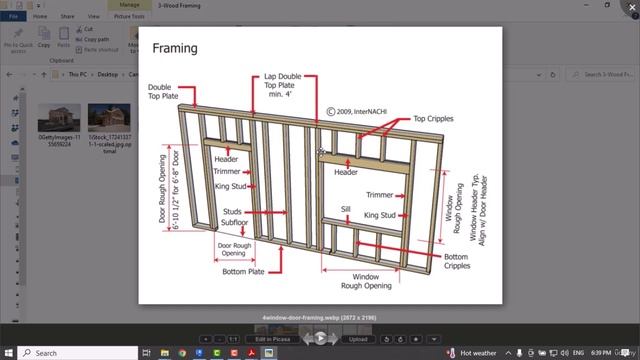Zoom out with the minus button

tap(220, 339)
